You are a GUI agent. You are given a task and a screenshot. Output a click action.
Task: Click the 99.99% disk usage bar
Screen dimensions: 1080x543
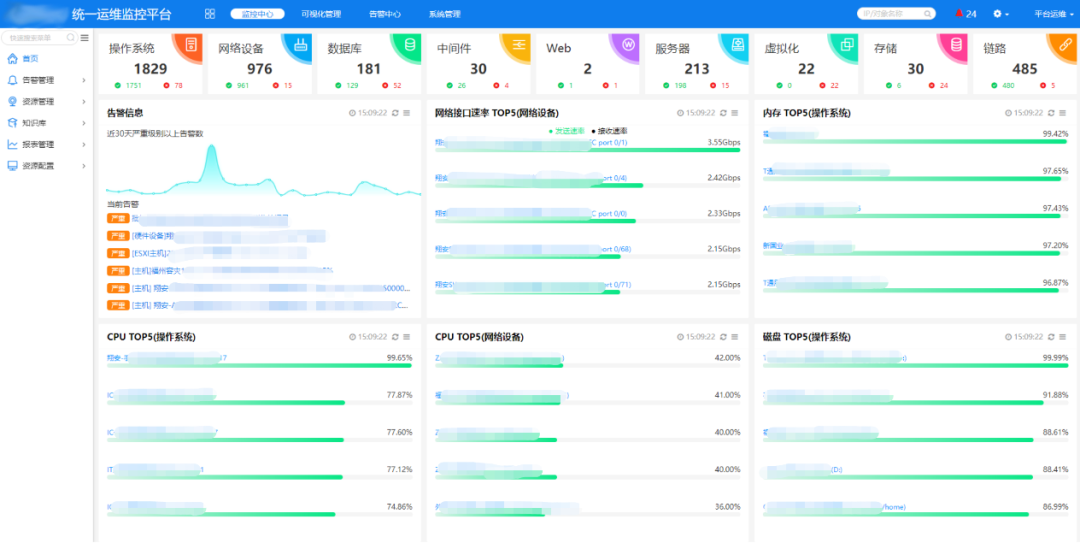(915, 365)
